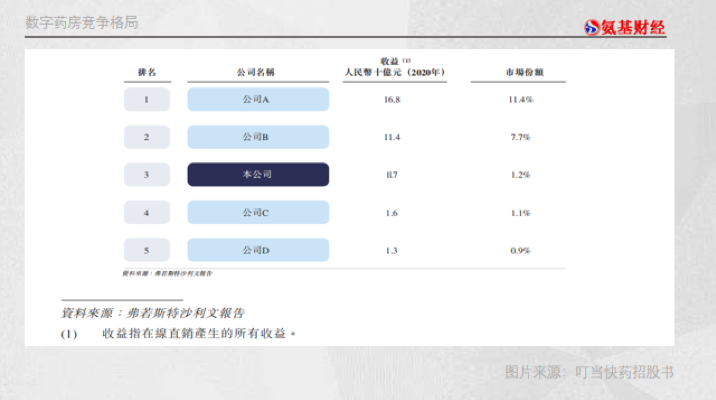Select the 公司C light blue box
716x400 pixels.
click(x=258, y=212)
